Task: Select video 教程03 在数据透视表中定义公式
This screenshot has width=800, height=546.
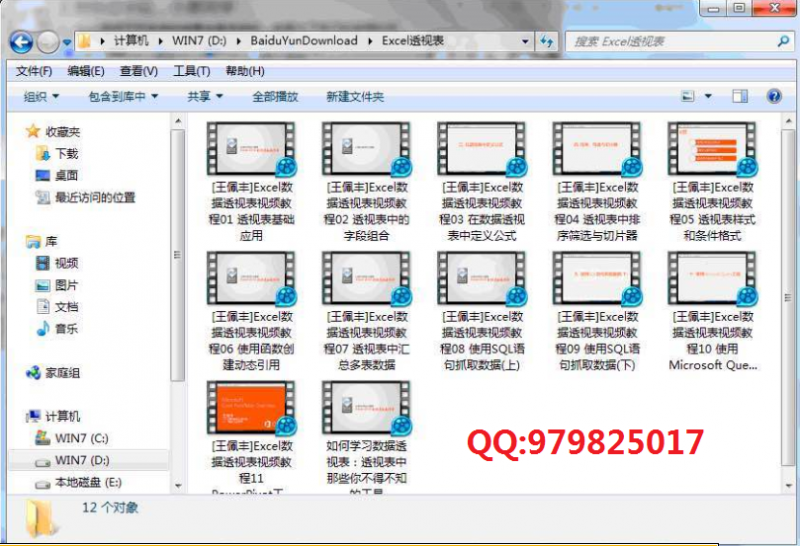Action: click(482, 182)
